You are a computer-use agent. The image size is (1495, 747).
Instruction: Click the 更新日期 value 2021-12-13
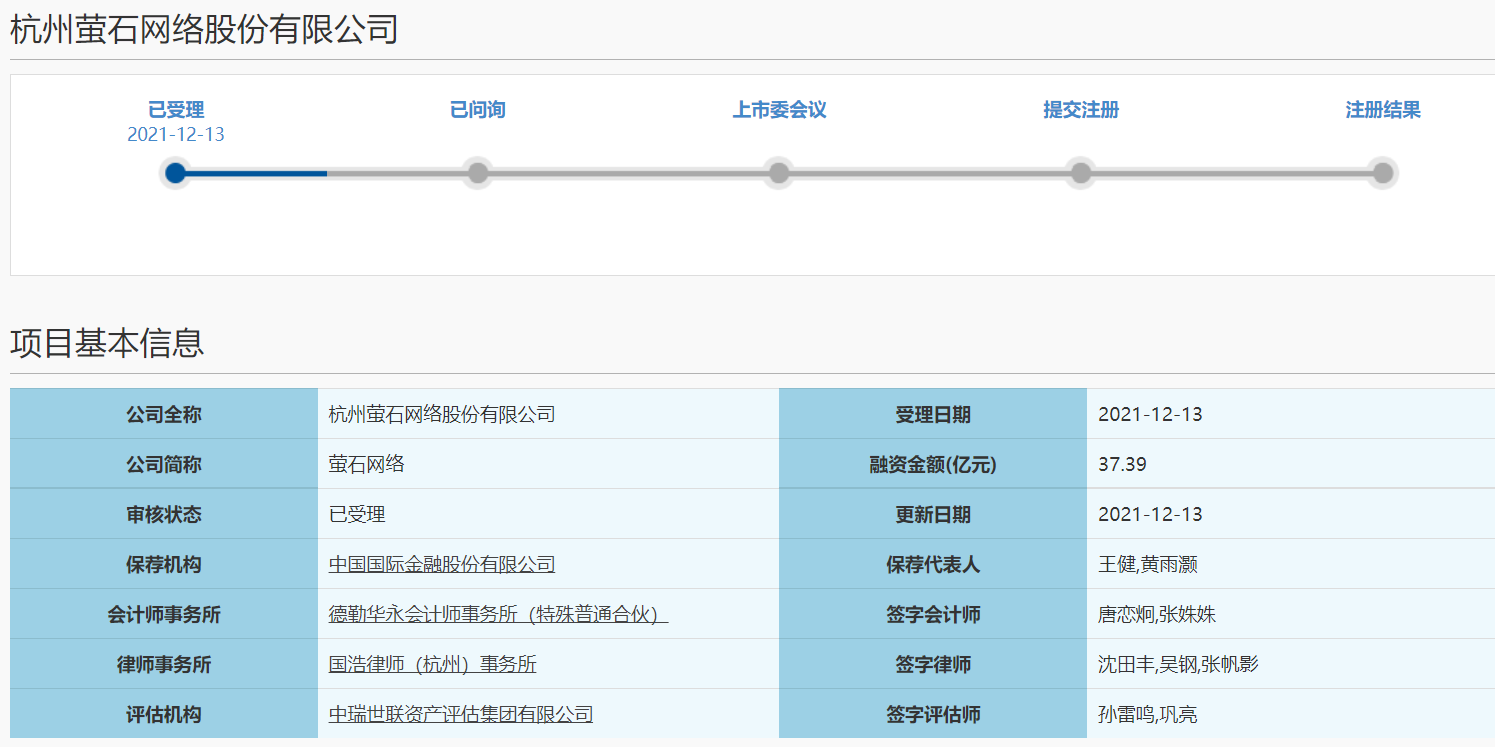coord(1150,514)
